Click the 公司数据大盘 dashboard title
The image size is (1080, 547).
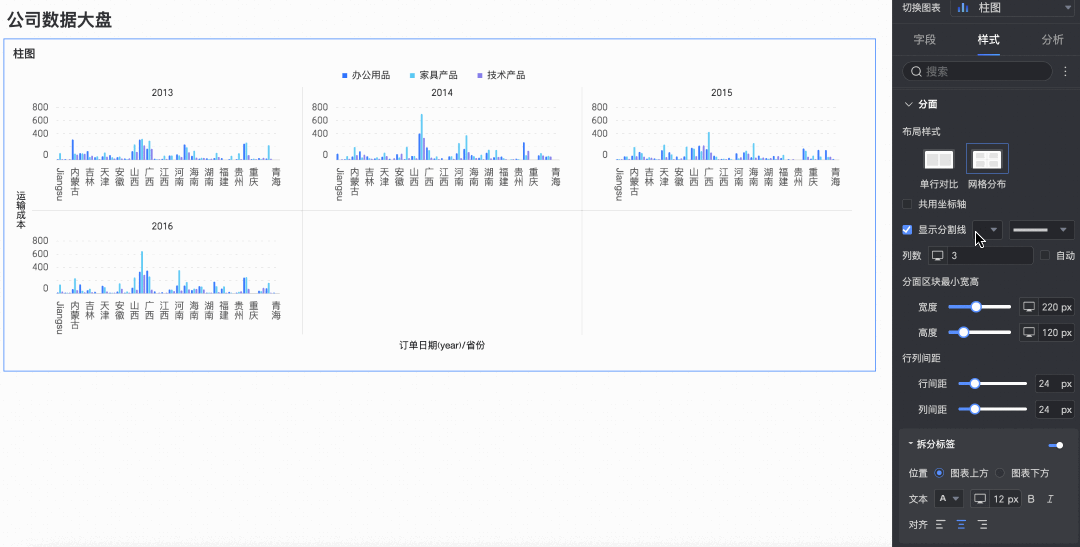[x=59, y=20]
